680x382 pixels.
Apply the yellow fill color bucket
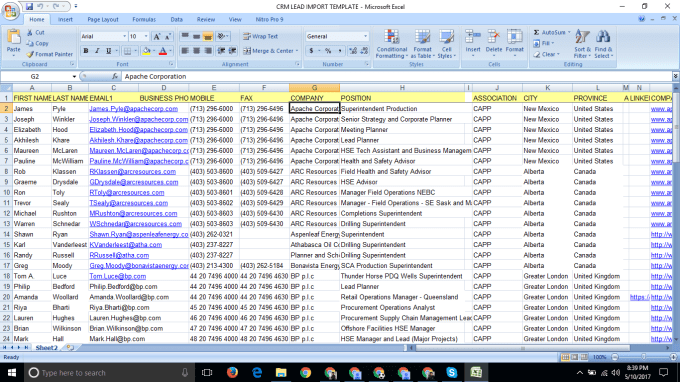pos(147,51)
